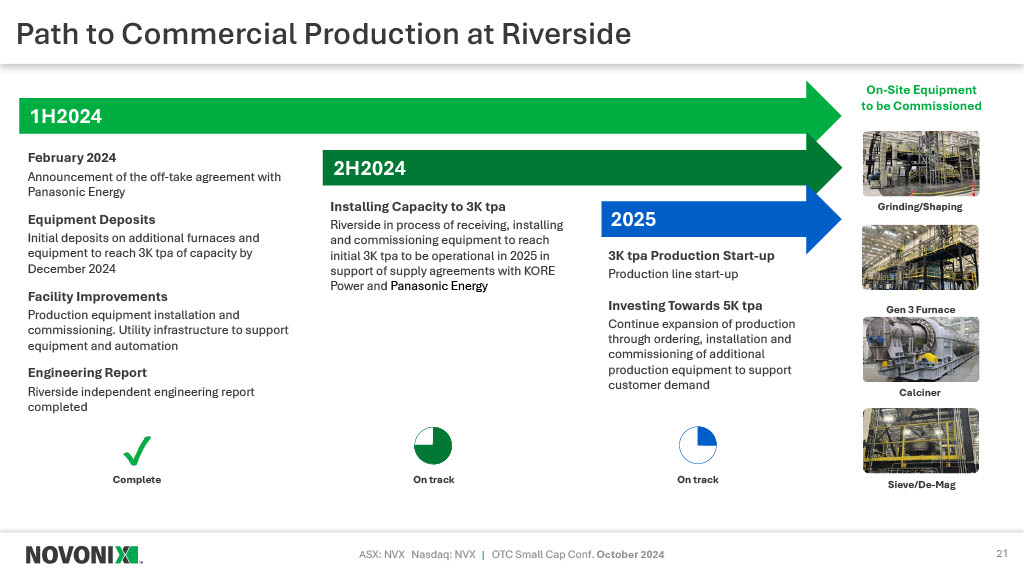Select the Sieve/De-Mag equipment photo
1024x576 pixels.
(x=920, y=440)
